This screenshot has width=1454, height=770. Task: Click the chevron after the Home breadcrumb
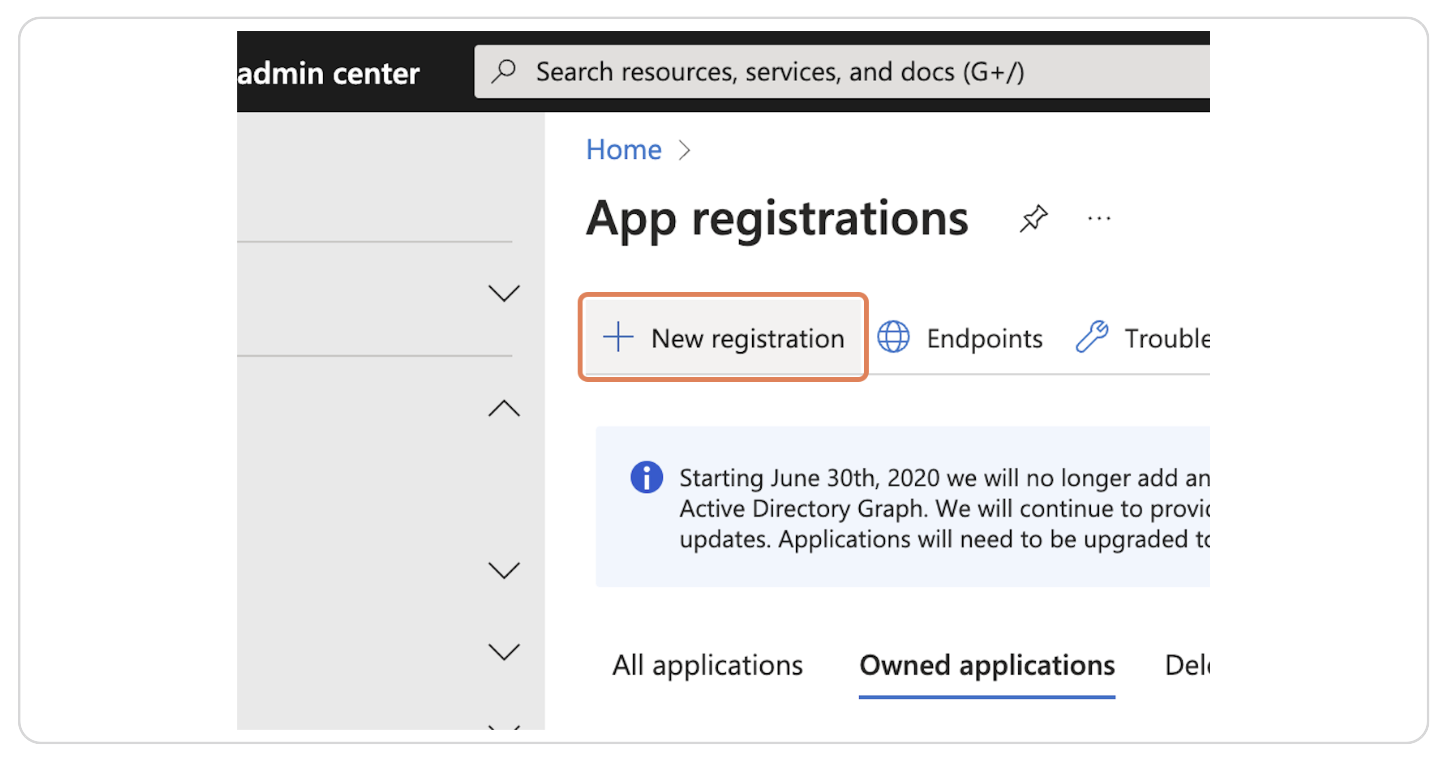(685, 149)
